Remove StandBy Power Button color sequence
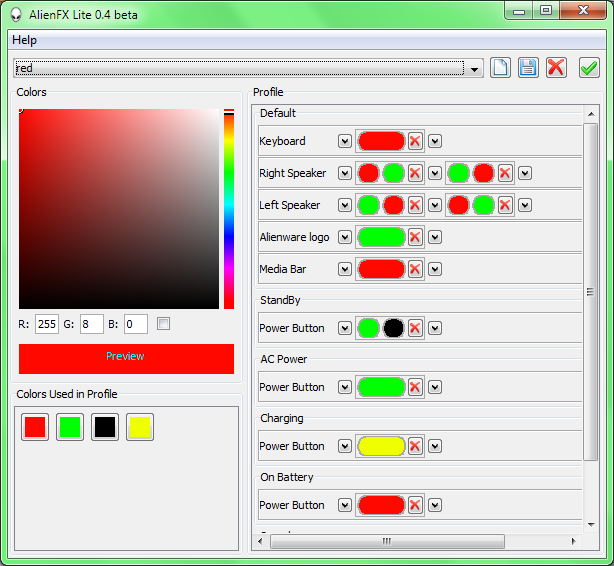Image resolution: width=614 pixels, height=566 pixels. pyautogui.click(x=415, y=328)
